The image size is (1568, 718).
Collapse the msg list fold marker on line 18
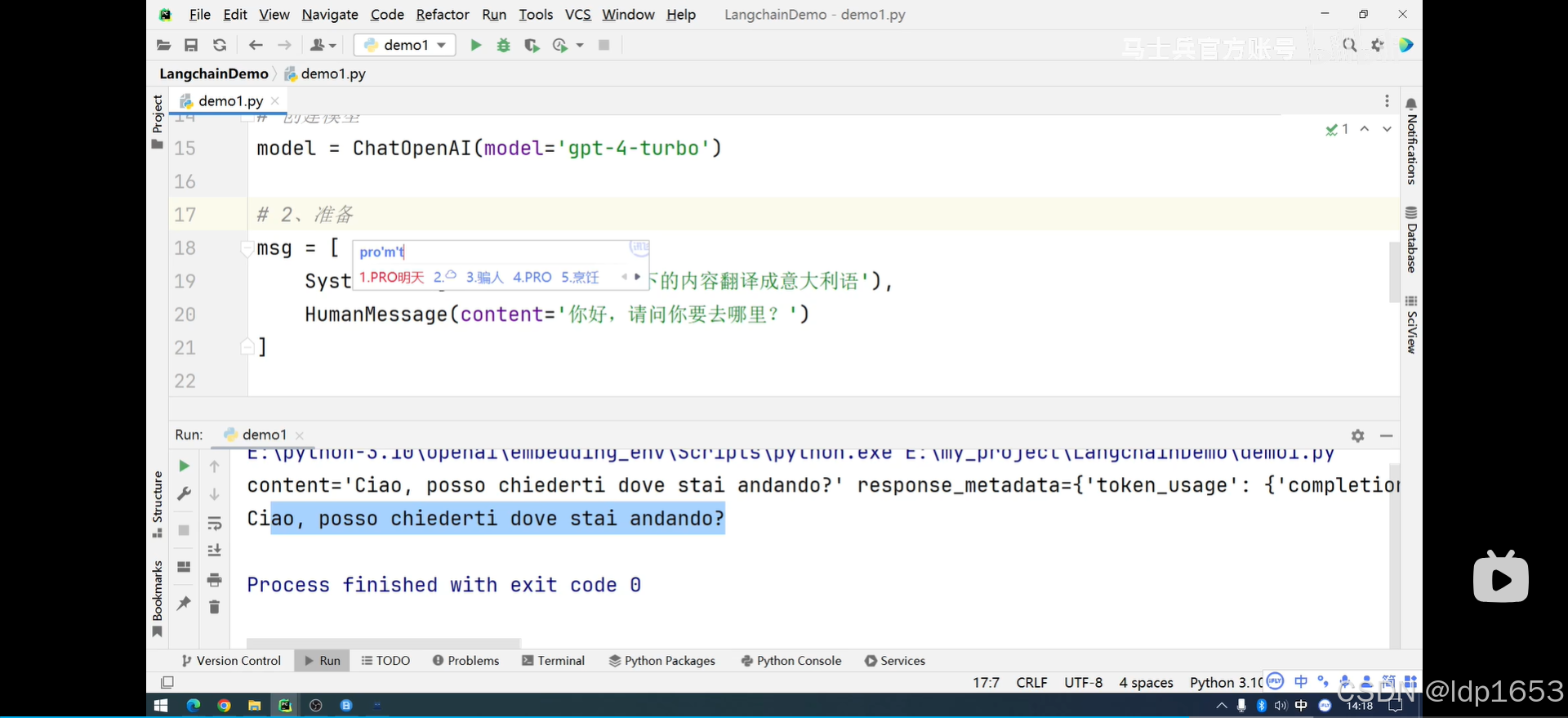pyautogui.click(x=247, y=248)
